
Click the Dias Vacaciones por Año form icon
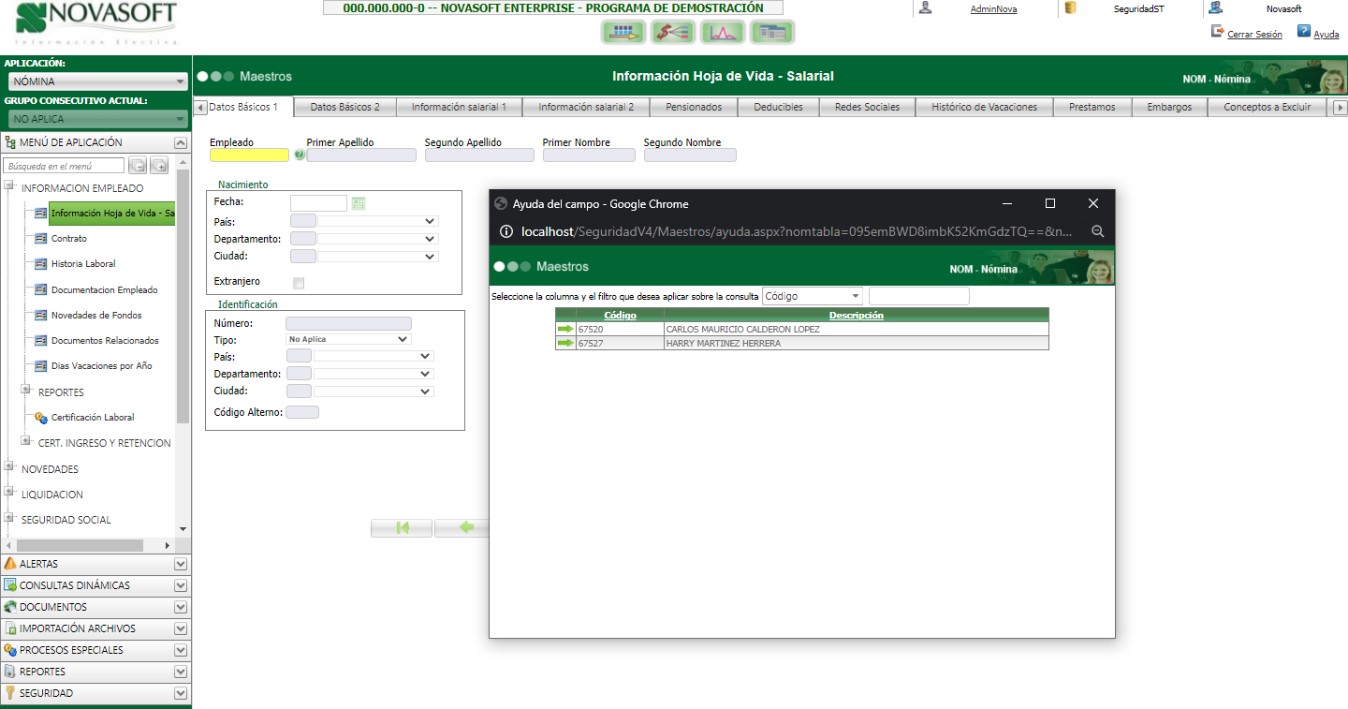pyautogui.click(x=41, y=366)
